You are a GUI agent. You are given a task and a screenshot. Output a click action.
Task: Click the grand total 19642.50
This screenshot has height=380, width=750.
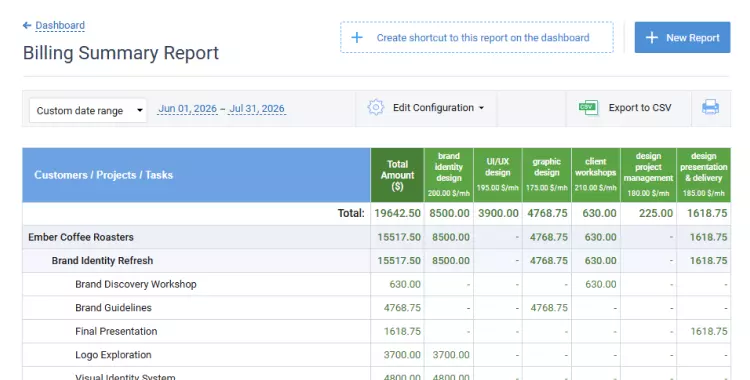[397, 213]
